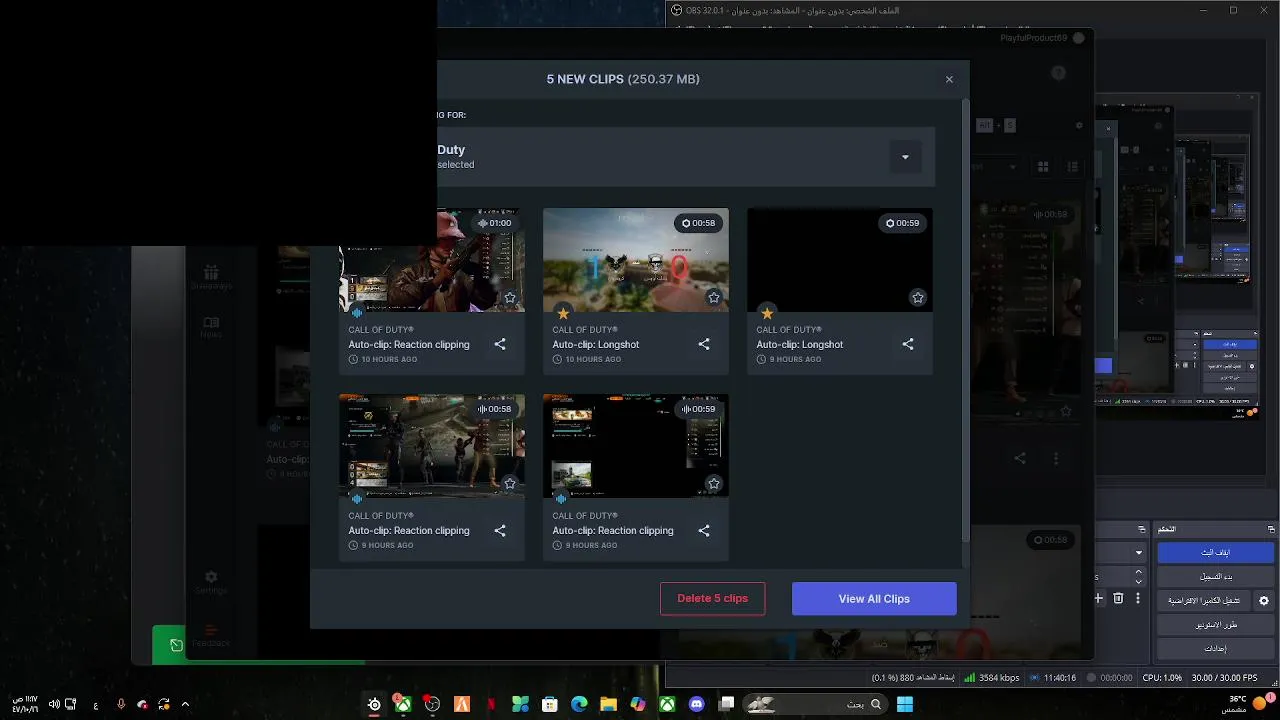1280x720 pixels.
Task: Open Copilot from the taskbar
Action: pos(638,704)
